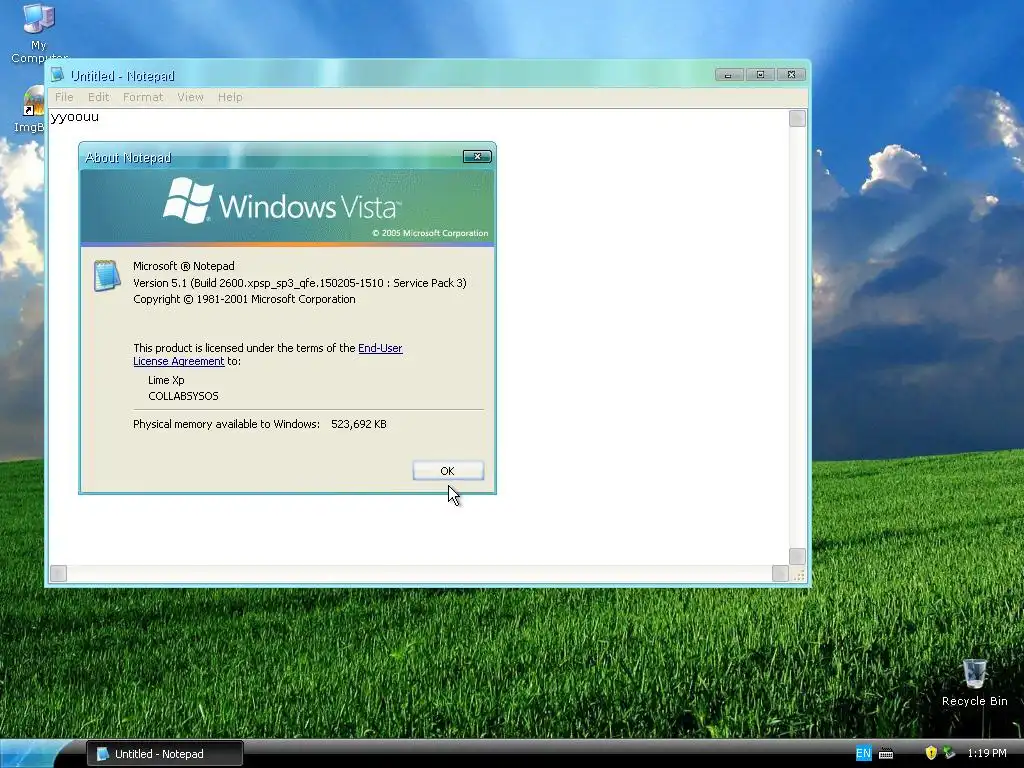
Task: Click the network connection tray icon
Action: click(x=949, y=753)
